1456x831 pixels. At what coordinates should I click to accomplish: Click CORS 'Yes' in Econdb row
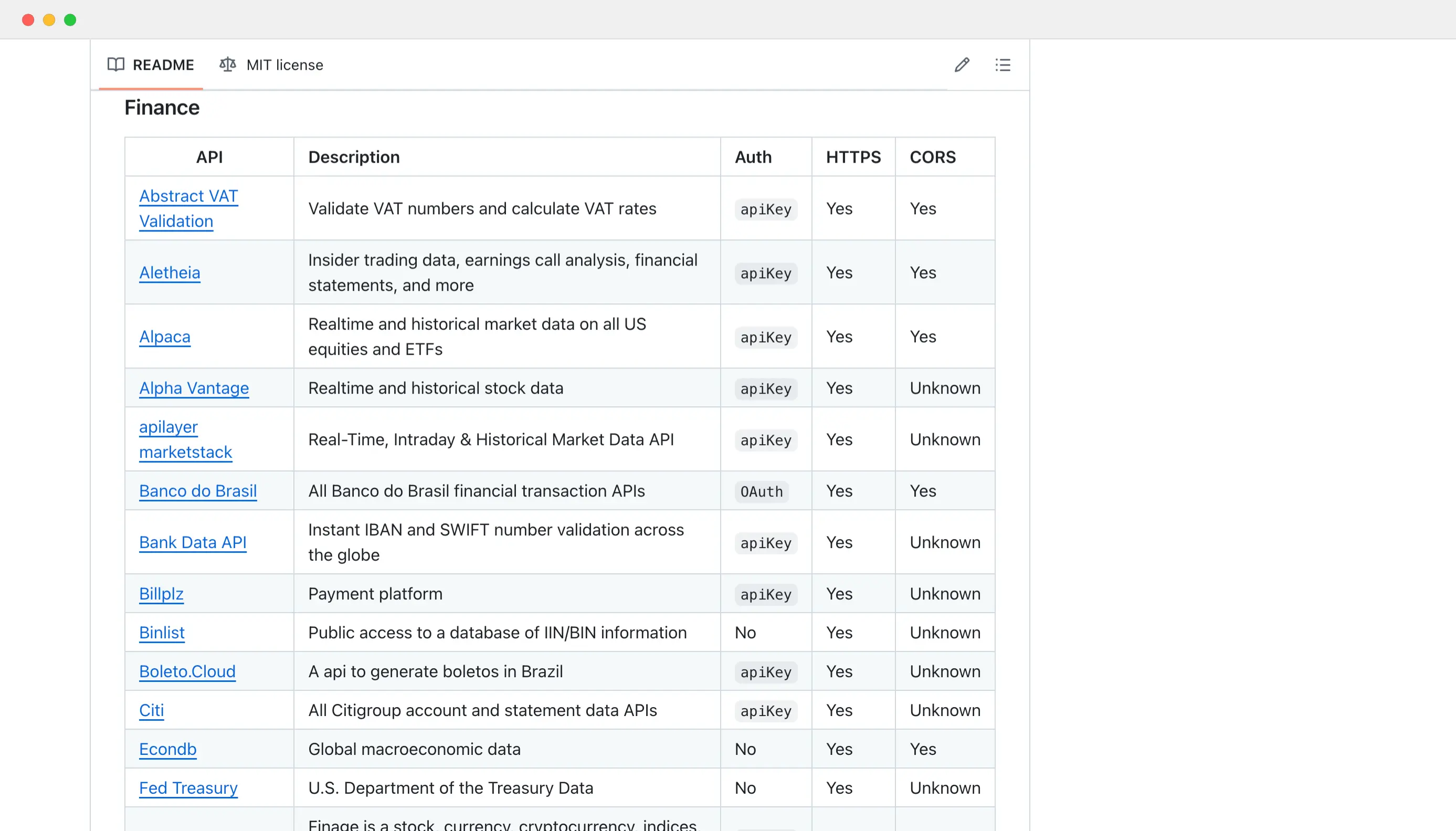(923, 749)
